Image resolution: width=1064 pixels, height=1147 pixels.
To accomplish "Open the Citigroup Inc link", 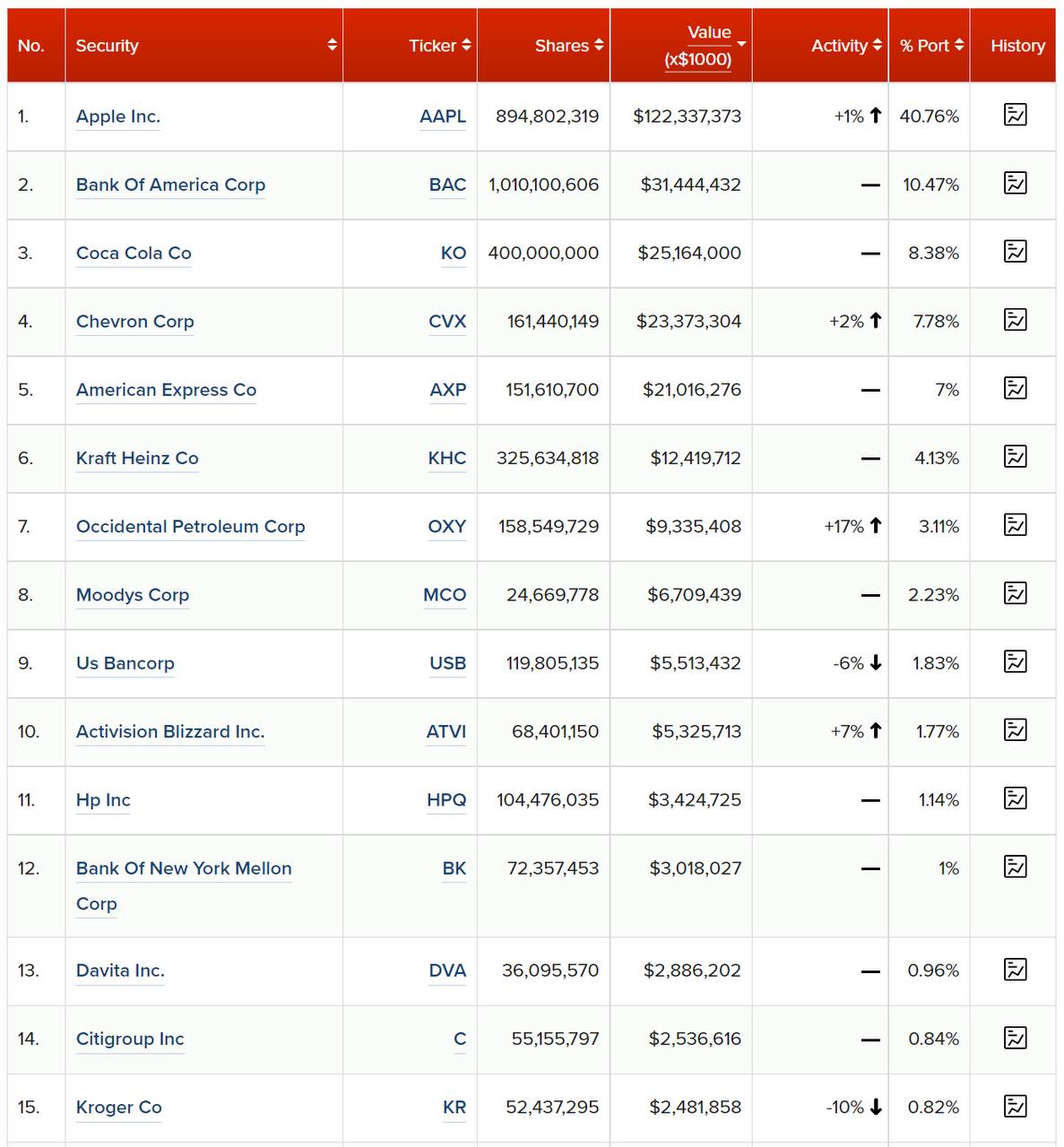I will tap(130, 1039).
